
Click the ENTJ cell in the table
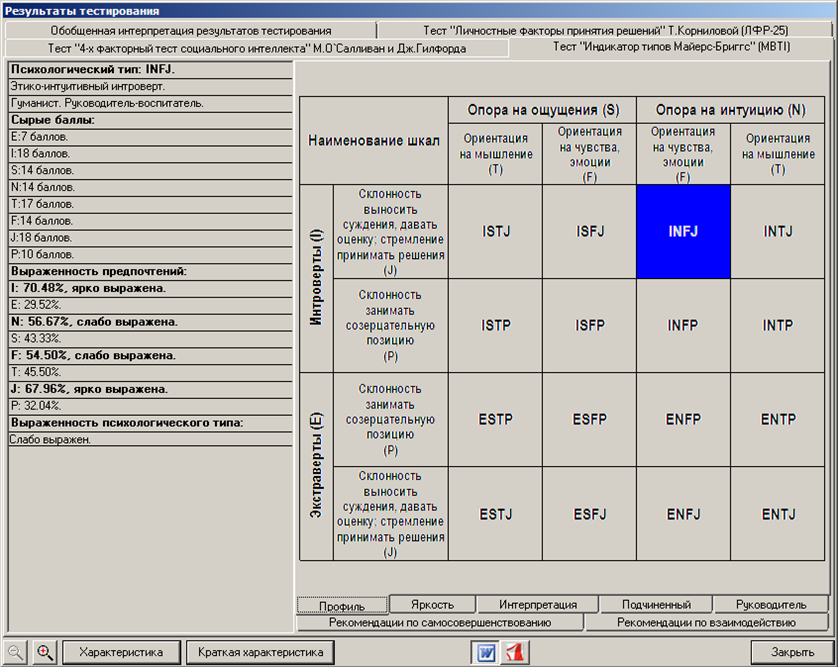[778, 514]
